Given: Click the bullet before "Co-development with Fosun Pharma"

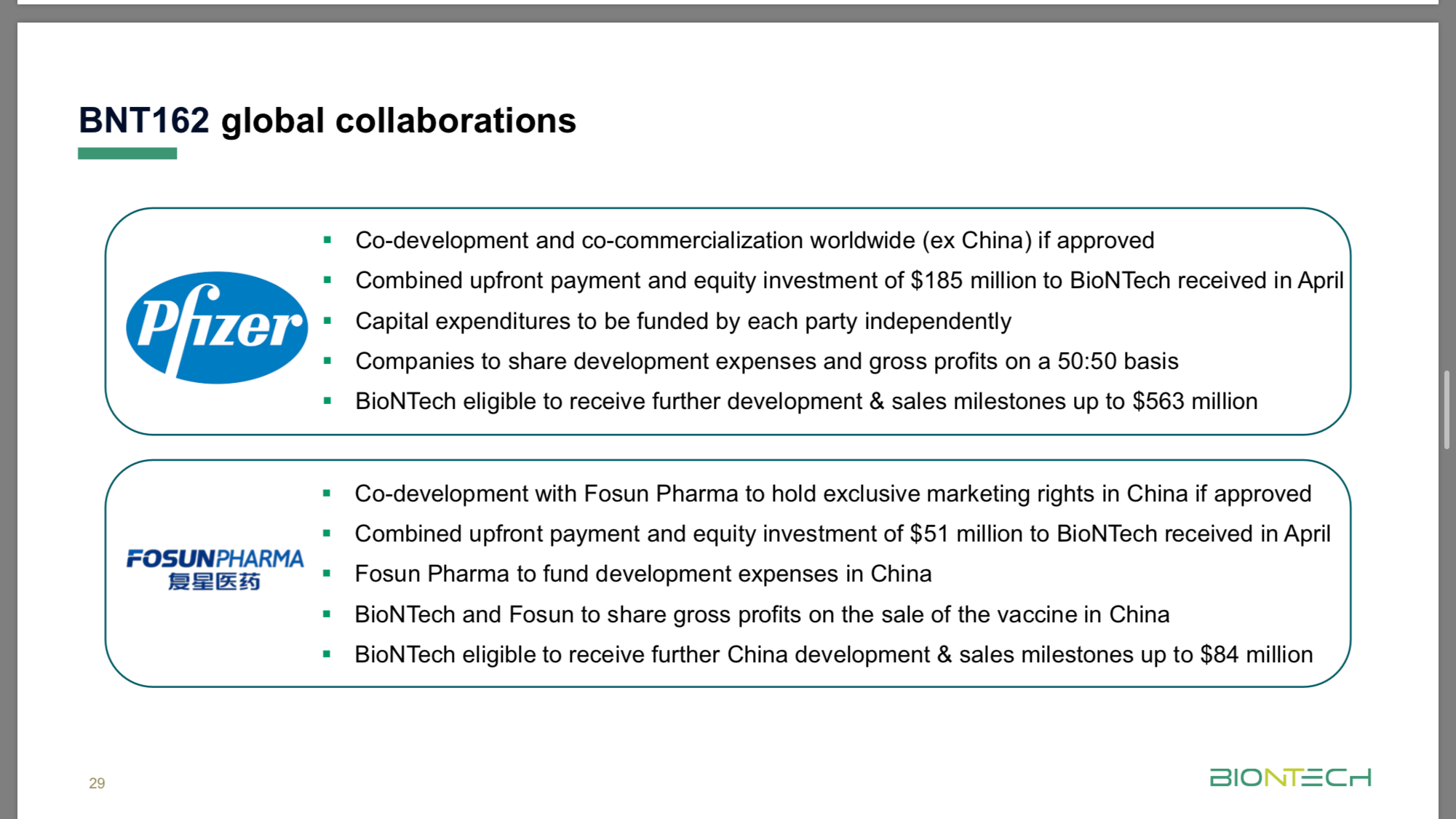Looking at the screenshot, I should [327, 494].
